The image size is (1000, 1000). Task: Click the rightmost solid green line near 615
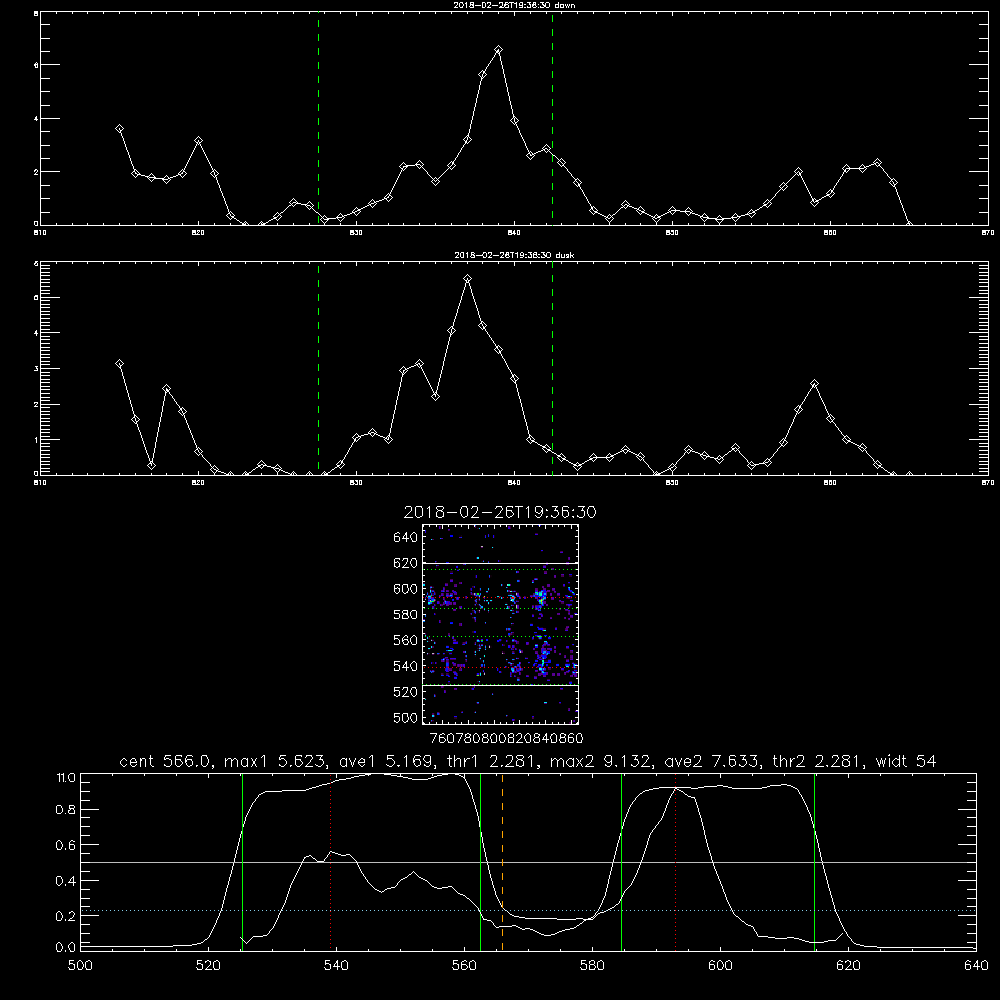[x=814, y=862]
